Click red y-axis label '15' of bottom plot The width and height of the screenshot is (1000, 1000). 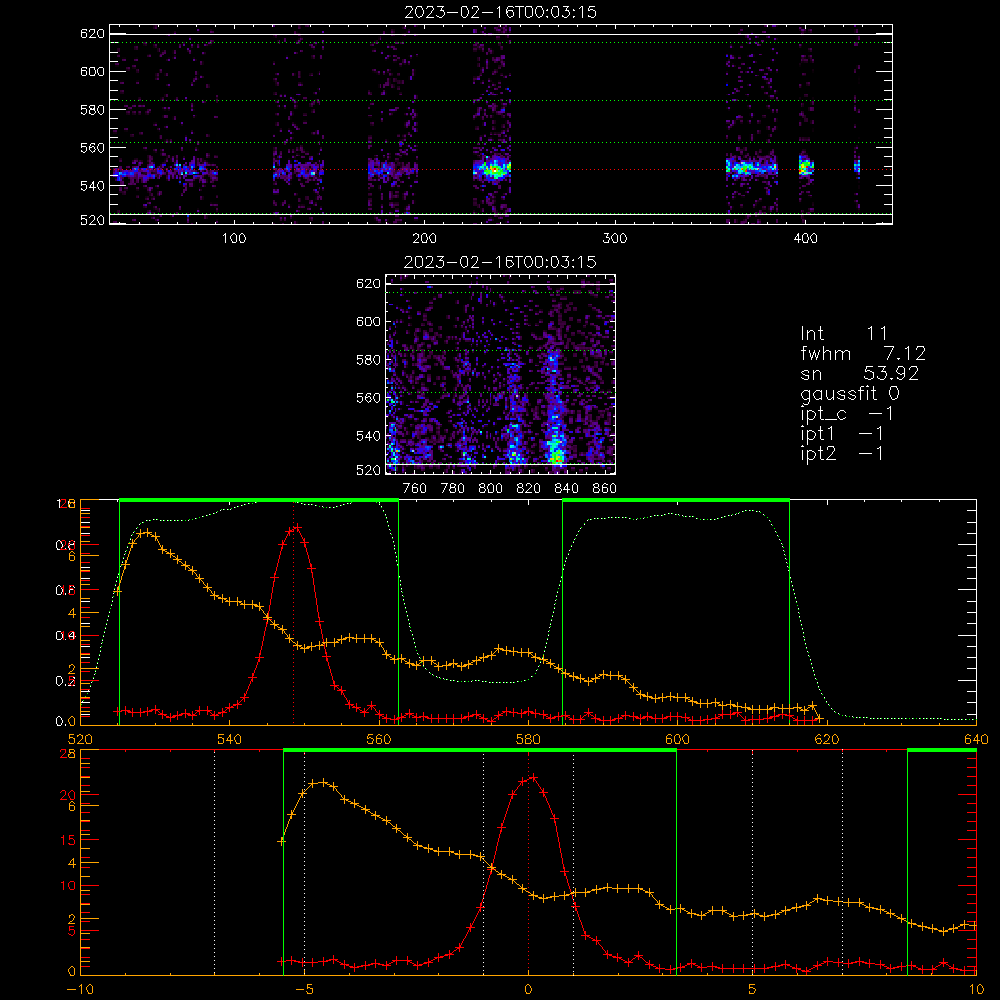click(x=67, y=840)
